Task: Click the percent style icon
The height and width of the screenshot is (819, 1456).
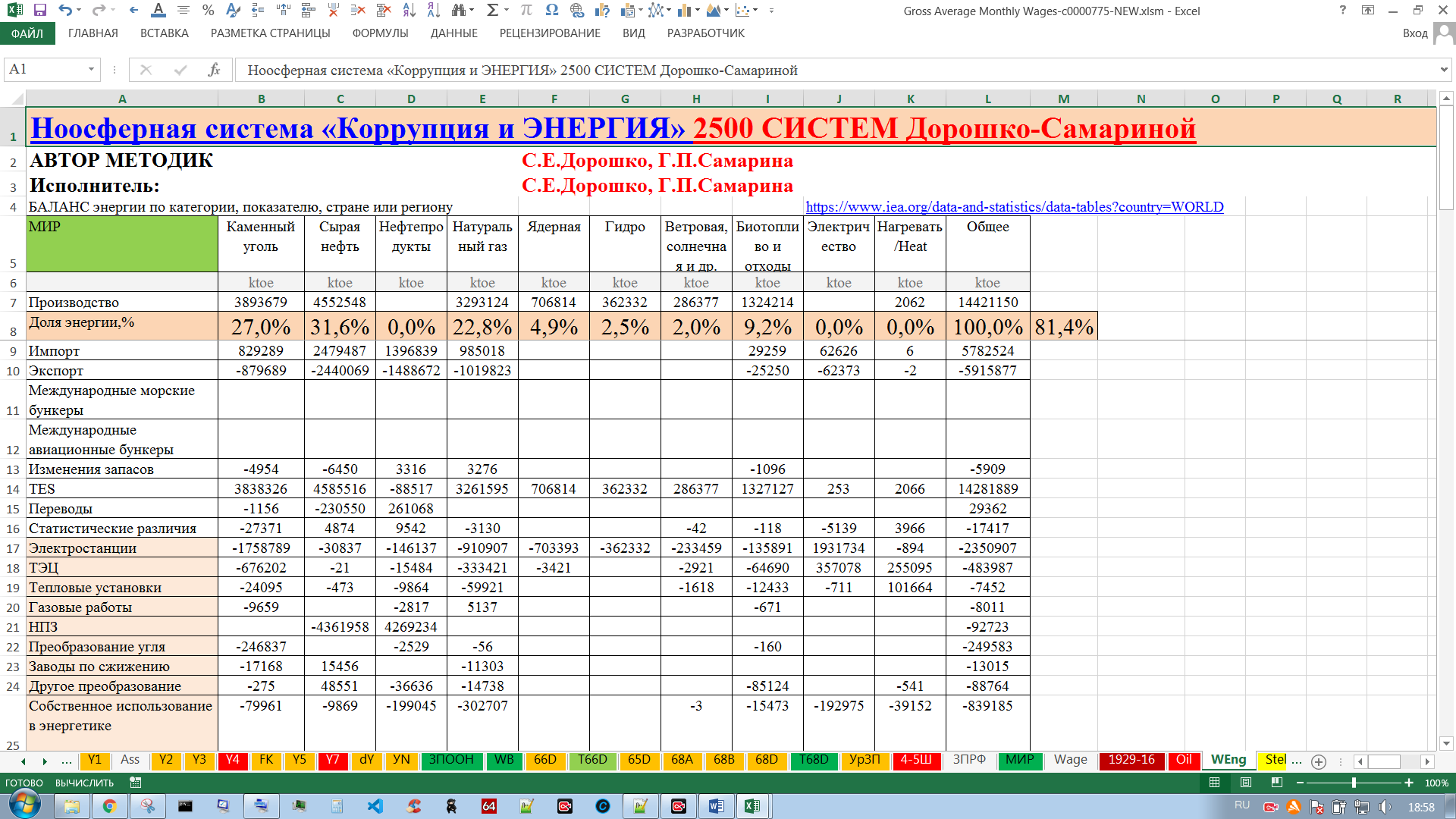Action: 208,11
